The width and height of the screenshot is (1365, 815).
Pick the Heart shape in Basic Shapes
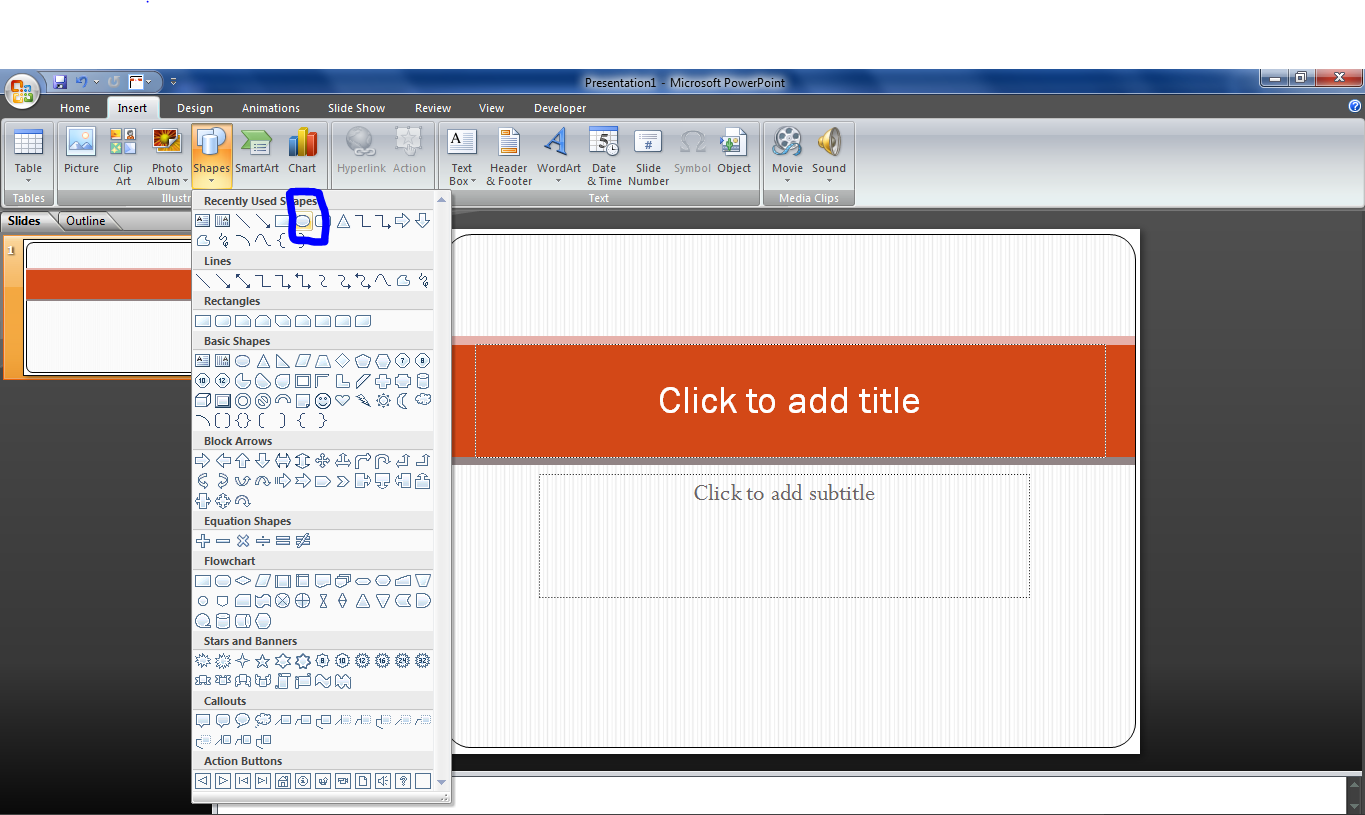tap(343, 401)
